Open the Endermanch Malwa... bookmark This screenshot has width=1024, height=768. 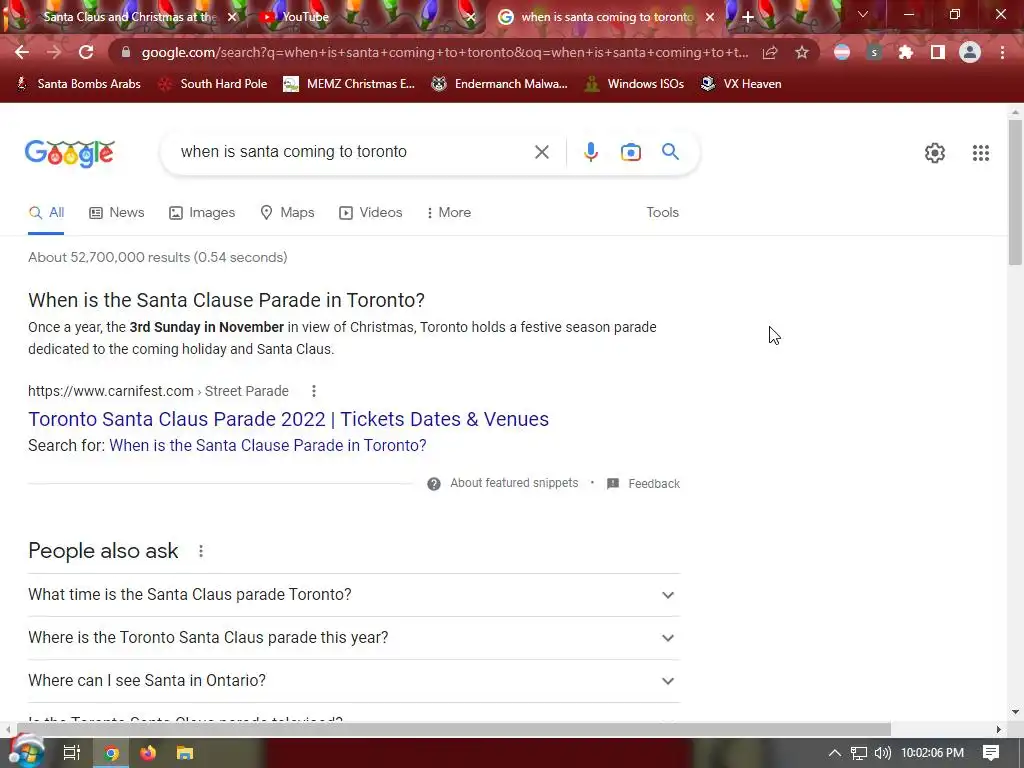click(500, 84)
